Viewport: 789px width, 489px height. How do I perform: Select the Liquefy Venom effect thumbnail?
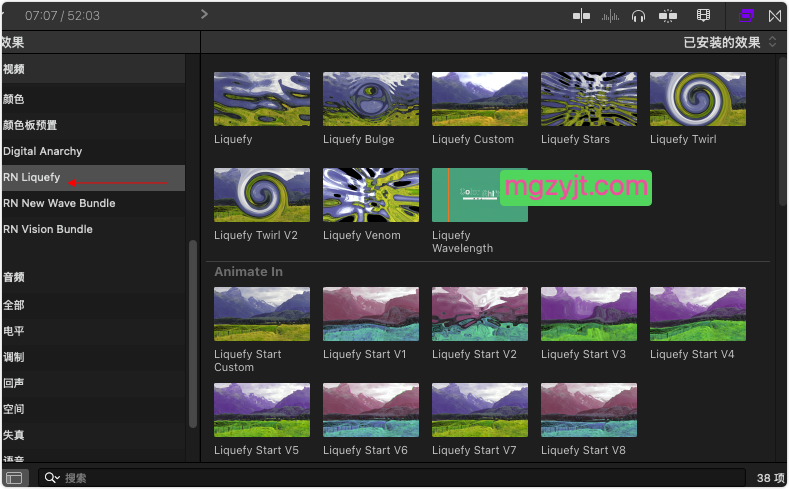pos(371,195)
